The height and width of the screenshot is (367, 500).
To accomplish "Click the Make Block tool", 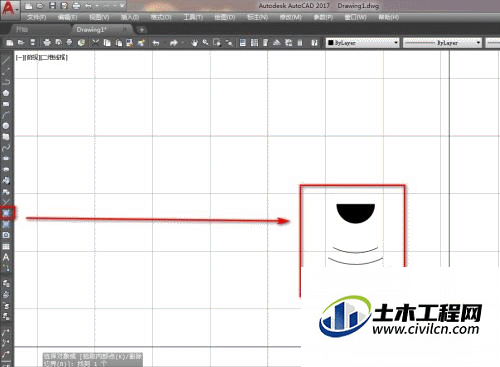I will [6, 192].
